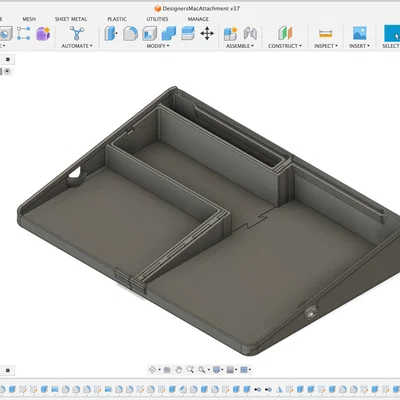The height and width of the screenshot is (400, 400).
Task: Switch to the MESH tab
Action: coord(29,19)
